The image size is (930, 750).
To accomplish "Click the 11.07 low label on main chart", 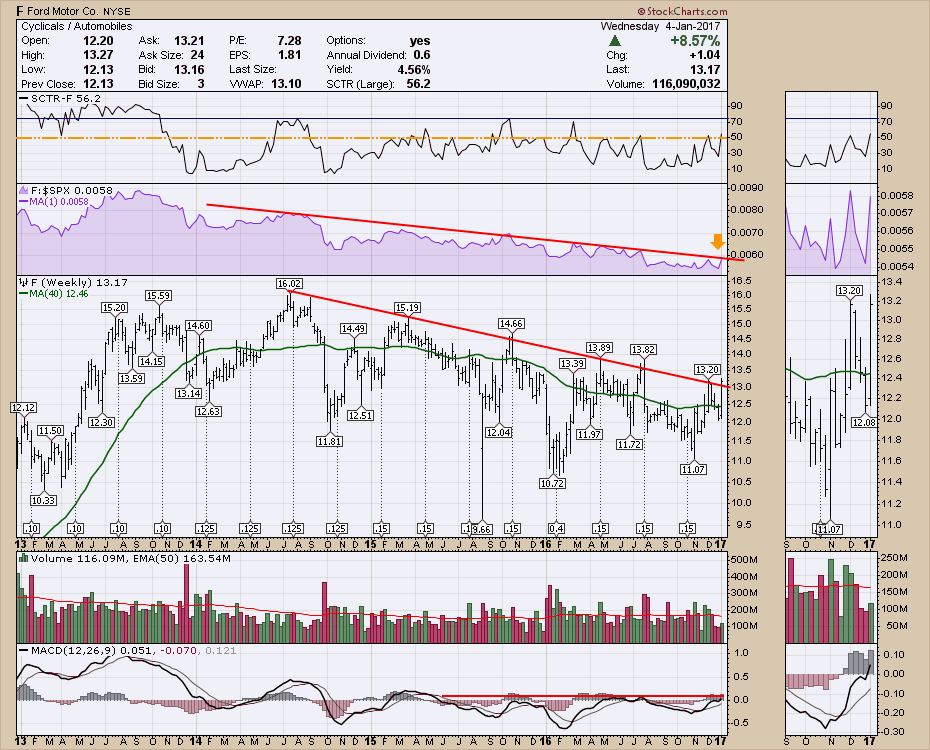I will pos(693,470).
